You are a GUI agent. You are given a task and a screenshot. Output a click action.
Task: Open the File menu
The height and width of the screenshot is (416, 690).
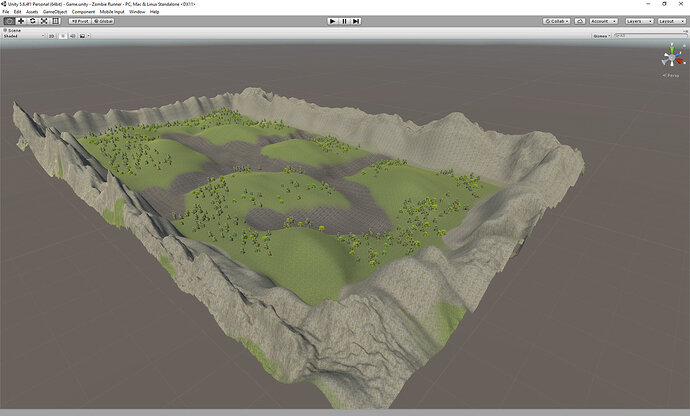tap(6, 12)
